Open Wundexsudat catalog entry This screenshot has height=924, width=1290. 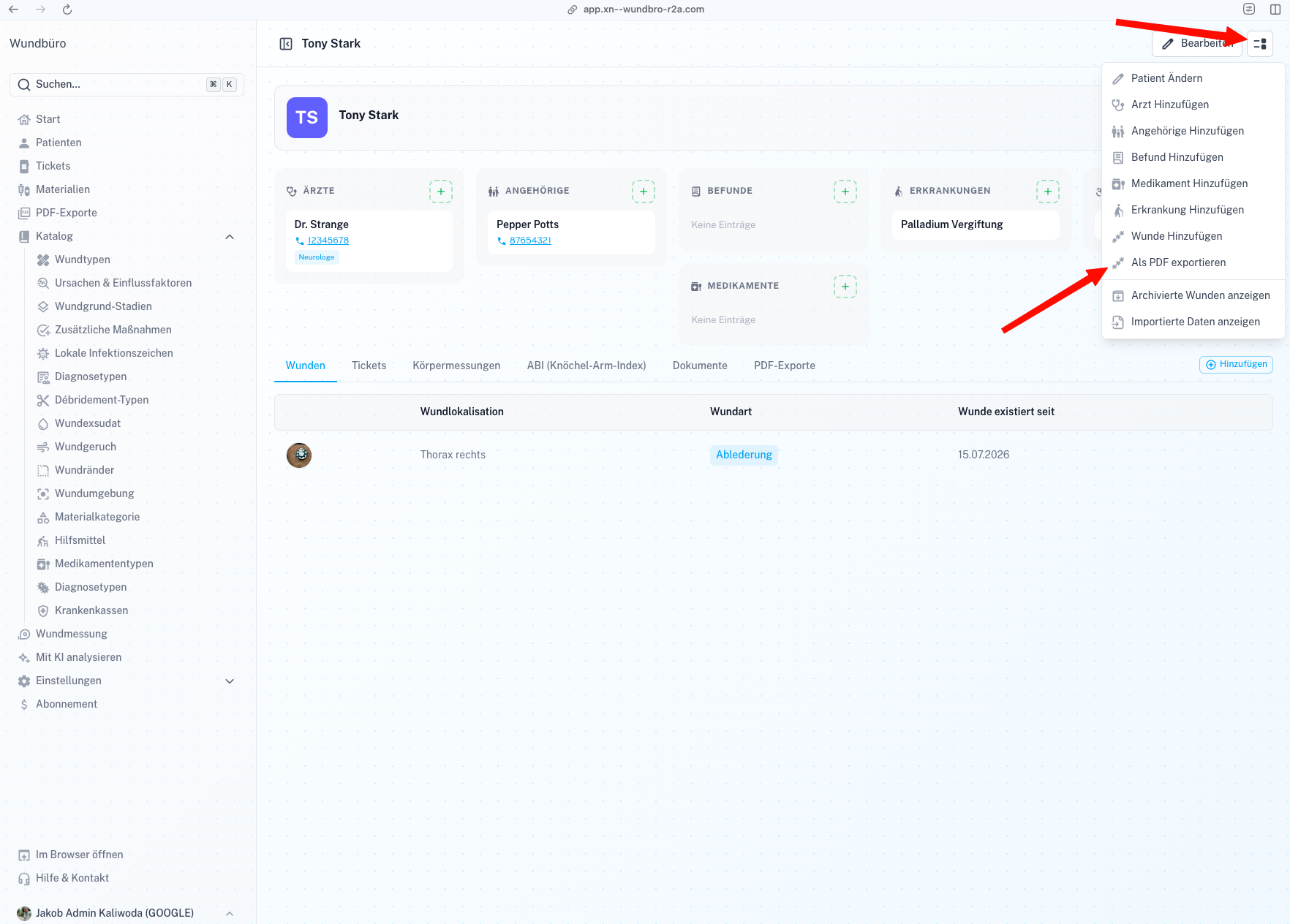[x=88, y=423]
